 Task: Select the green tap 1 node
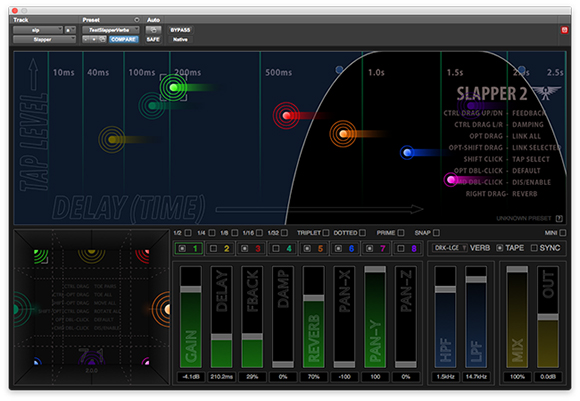[173, 88]
